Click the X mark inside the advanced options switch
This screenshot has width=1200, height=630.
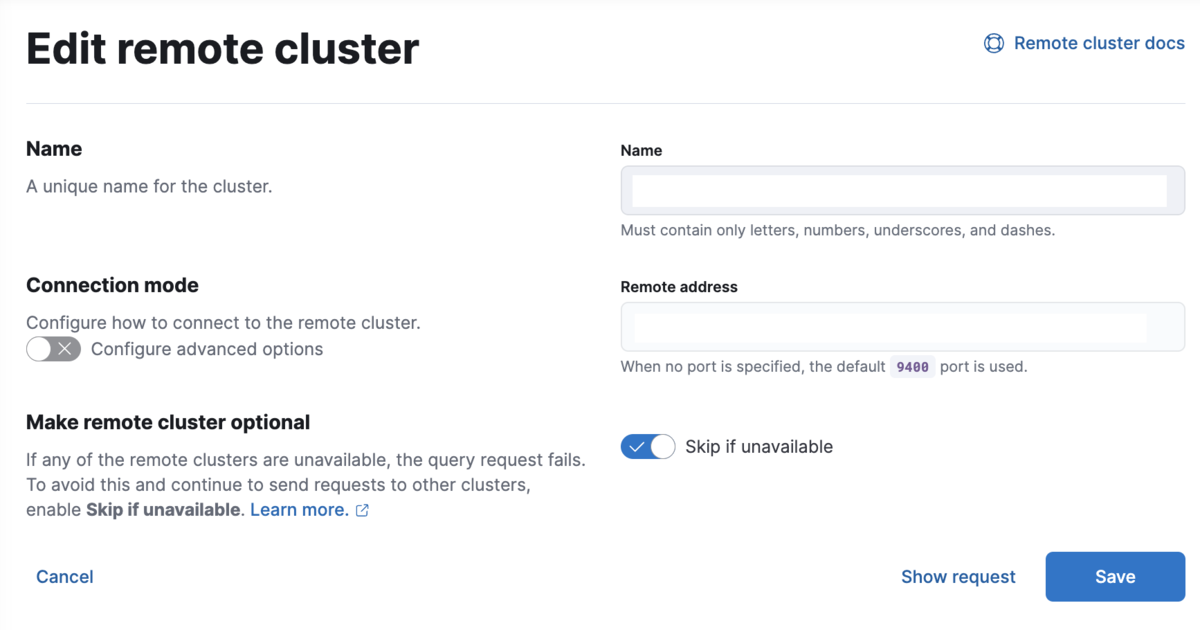tap(66, 349)
